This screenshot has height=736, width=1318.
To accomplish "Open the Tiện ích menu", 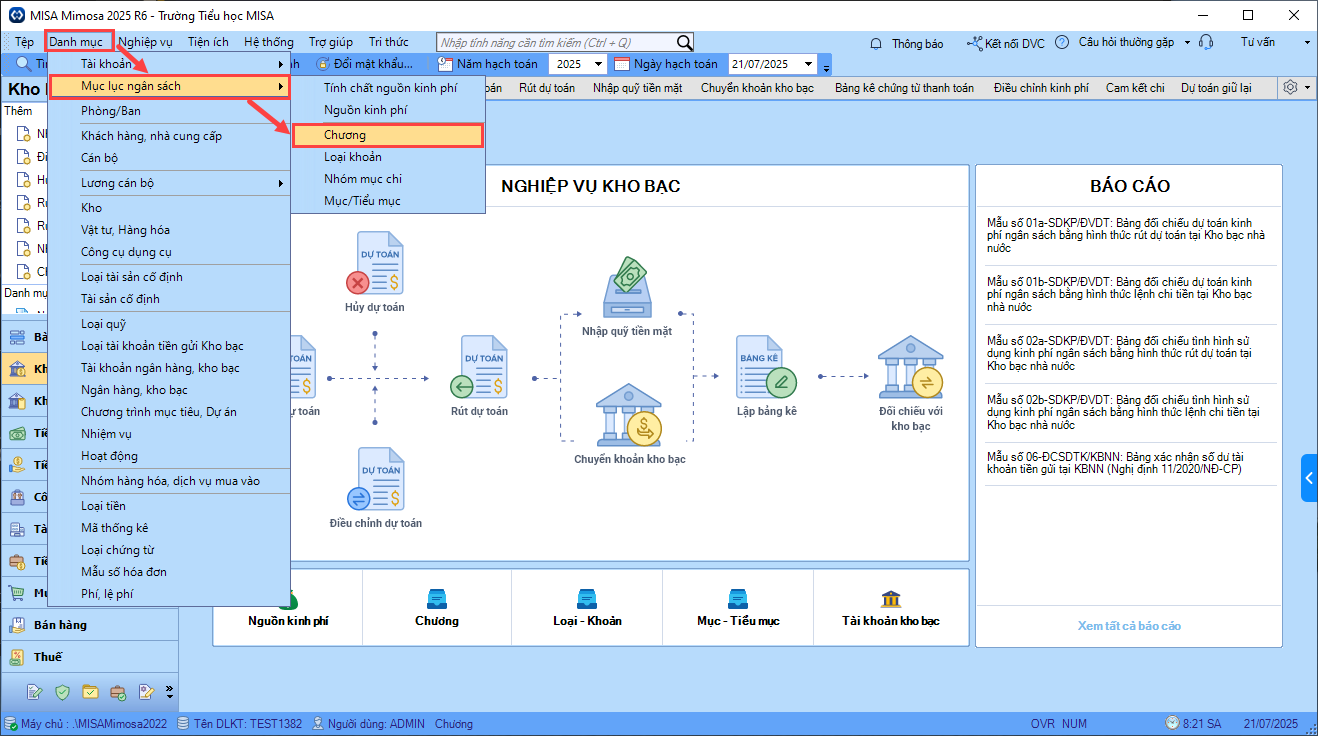I will pyautogui.click(x=208, y=42).
